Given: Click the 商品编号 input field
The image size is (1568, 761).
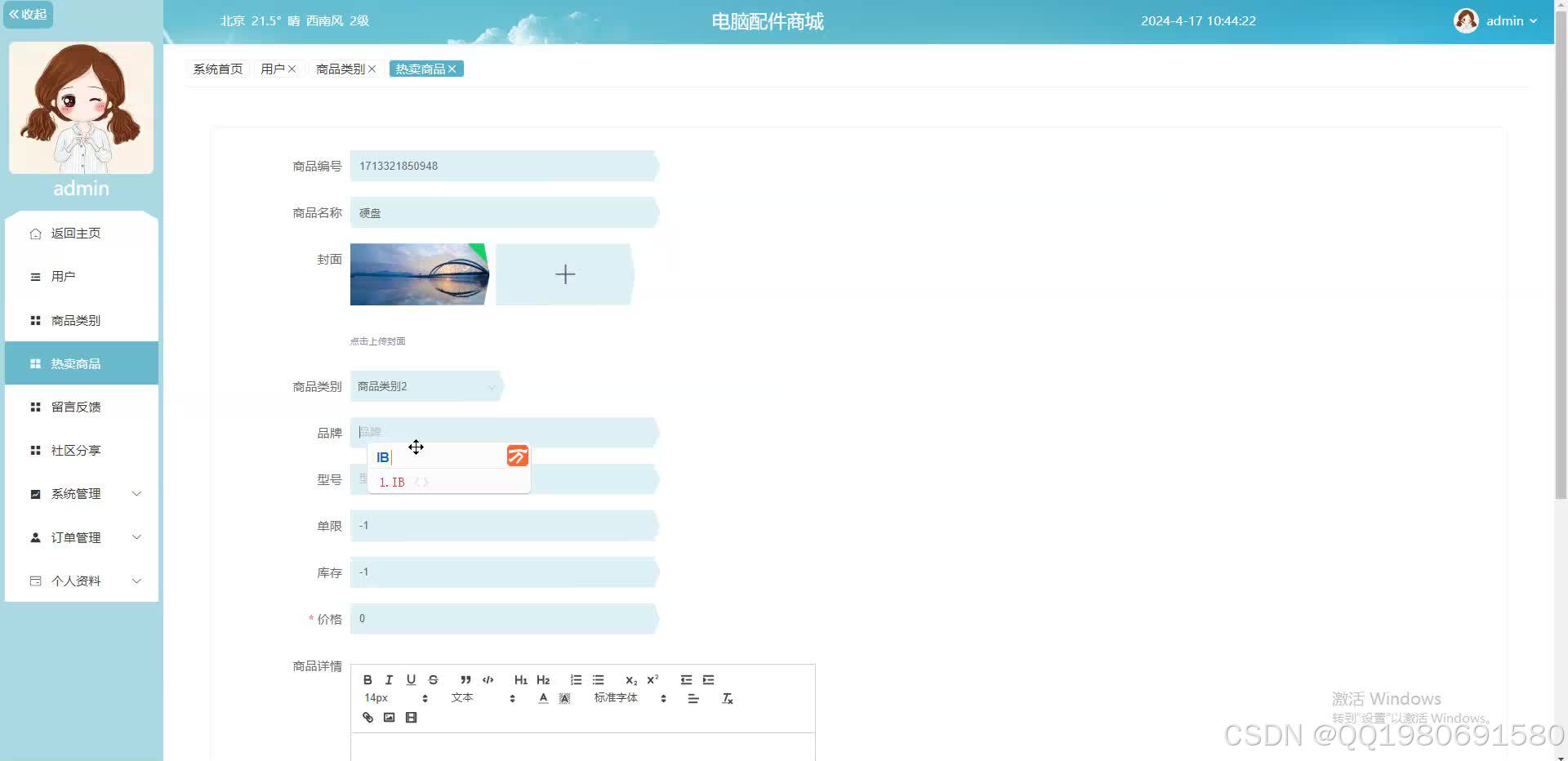Looking at the screenshot, I should (x=504, y=166).
